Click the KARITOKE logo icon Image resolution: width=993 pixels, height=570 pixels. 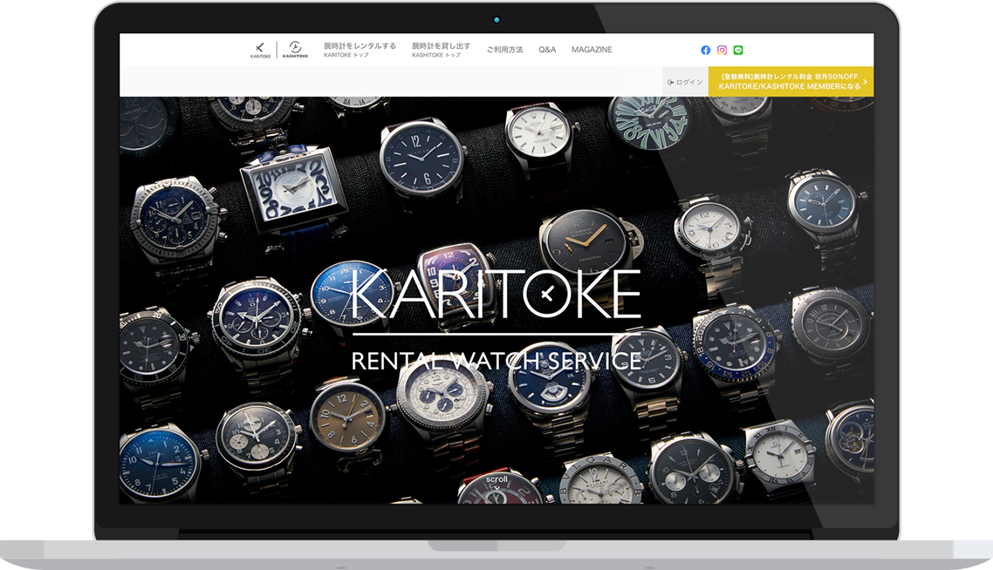260,50
